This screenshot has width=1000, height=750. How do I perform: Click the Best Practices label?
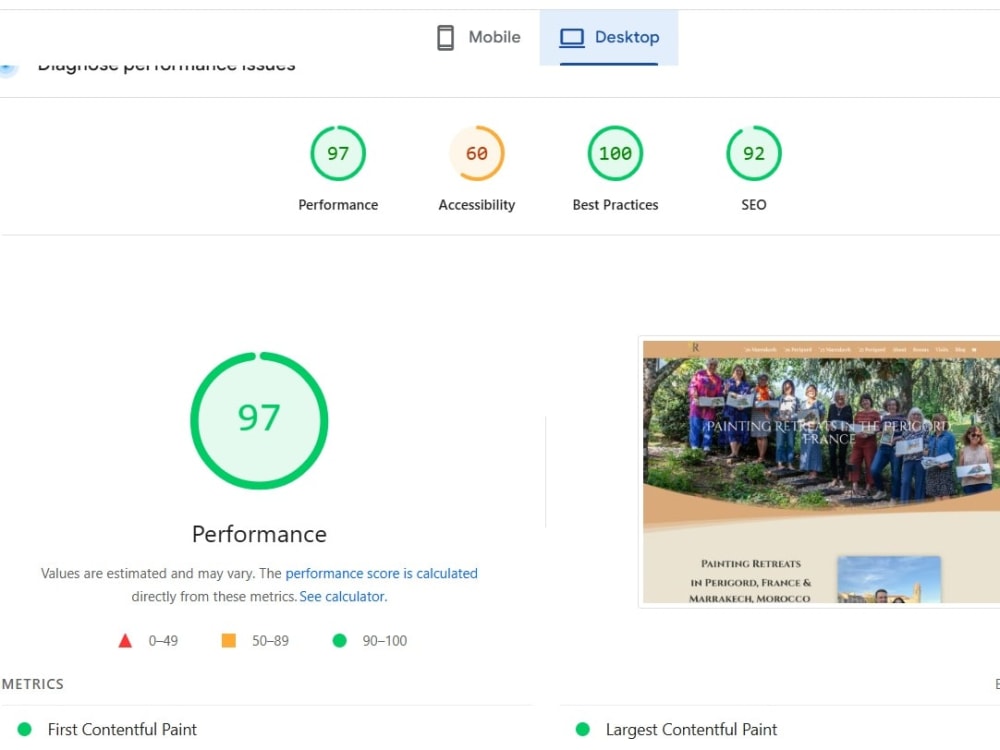point(615,205)
